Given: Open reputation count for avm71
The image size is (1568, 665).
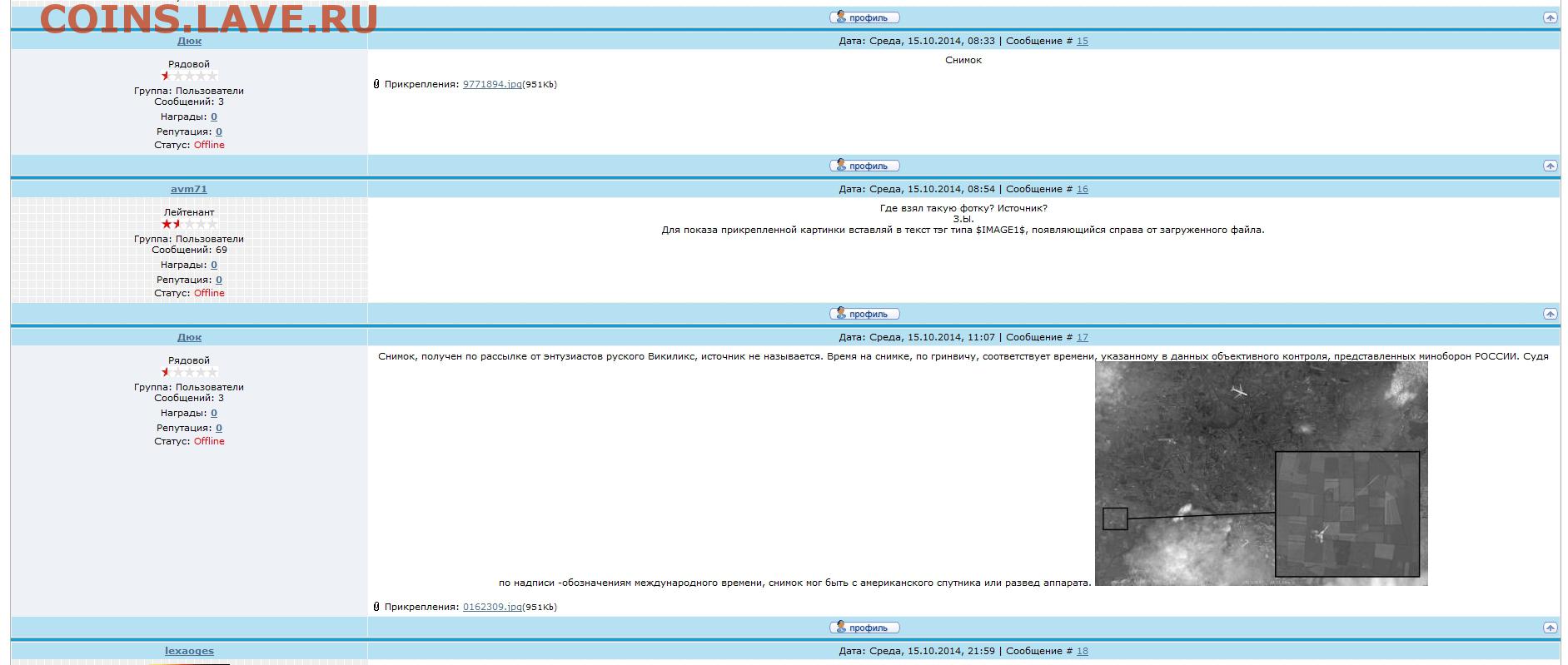Looking at the screenshot, I should click(x=219, y=280).
